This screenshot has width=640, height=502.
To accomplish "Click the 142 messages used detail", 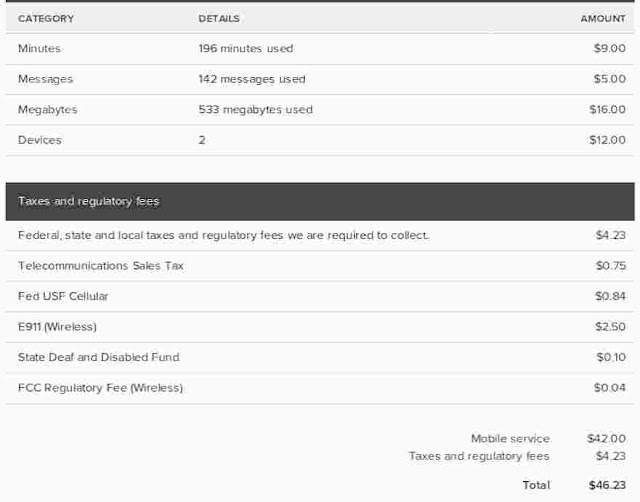I will [252, 79].
